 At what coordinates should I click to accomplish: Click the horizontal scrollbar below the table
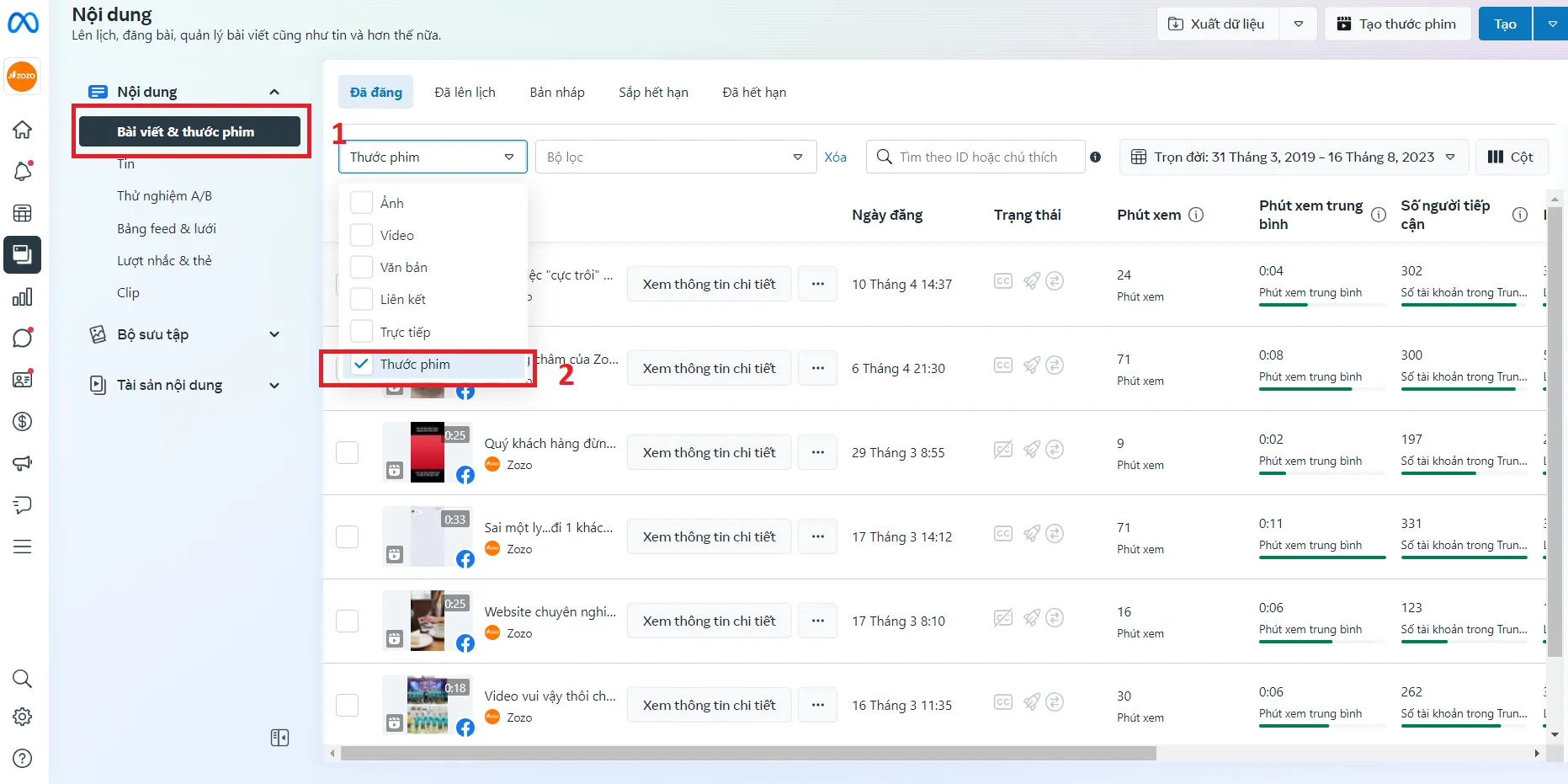[747, 754]
